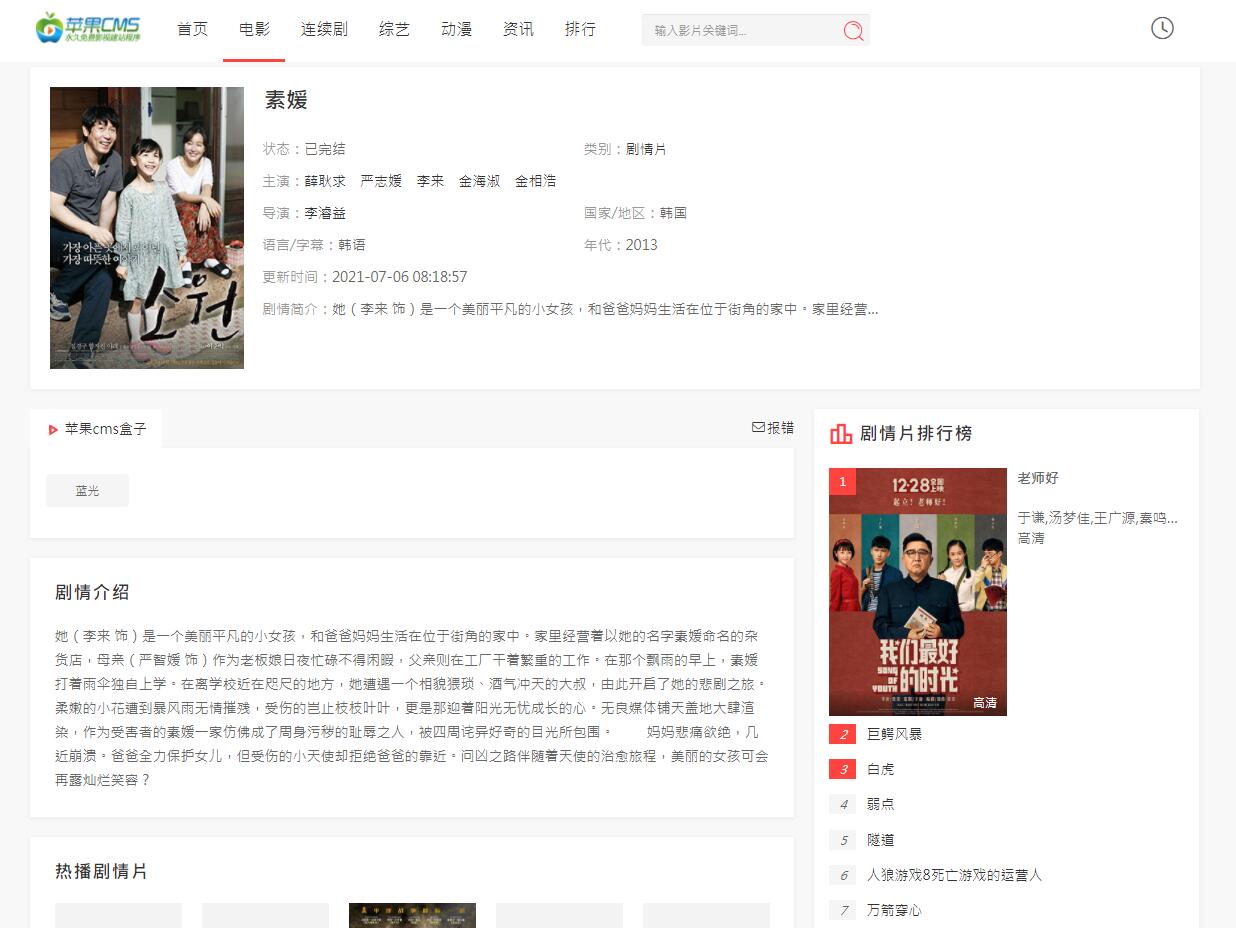1236x928 pixels.
Task: Go to the 排行 page
Action: [581, 29]
